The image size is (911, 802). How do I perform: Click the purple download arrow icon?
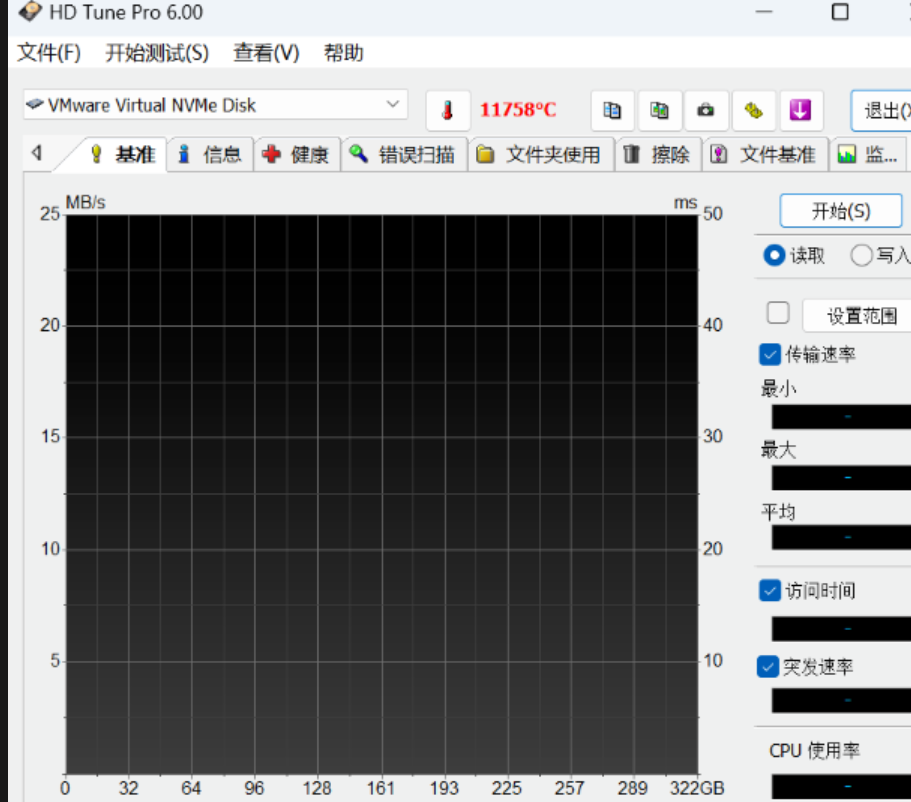(801, 110)
